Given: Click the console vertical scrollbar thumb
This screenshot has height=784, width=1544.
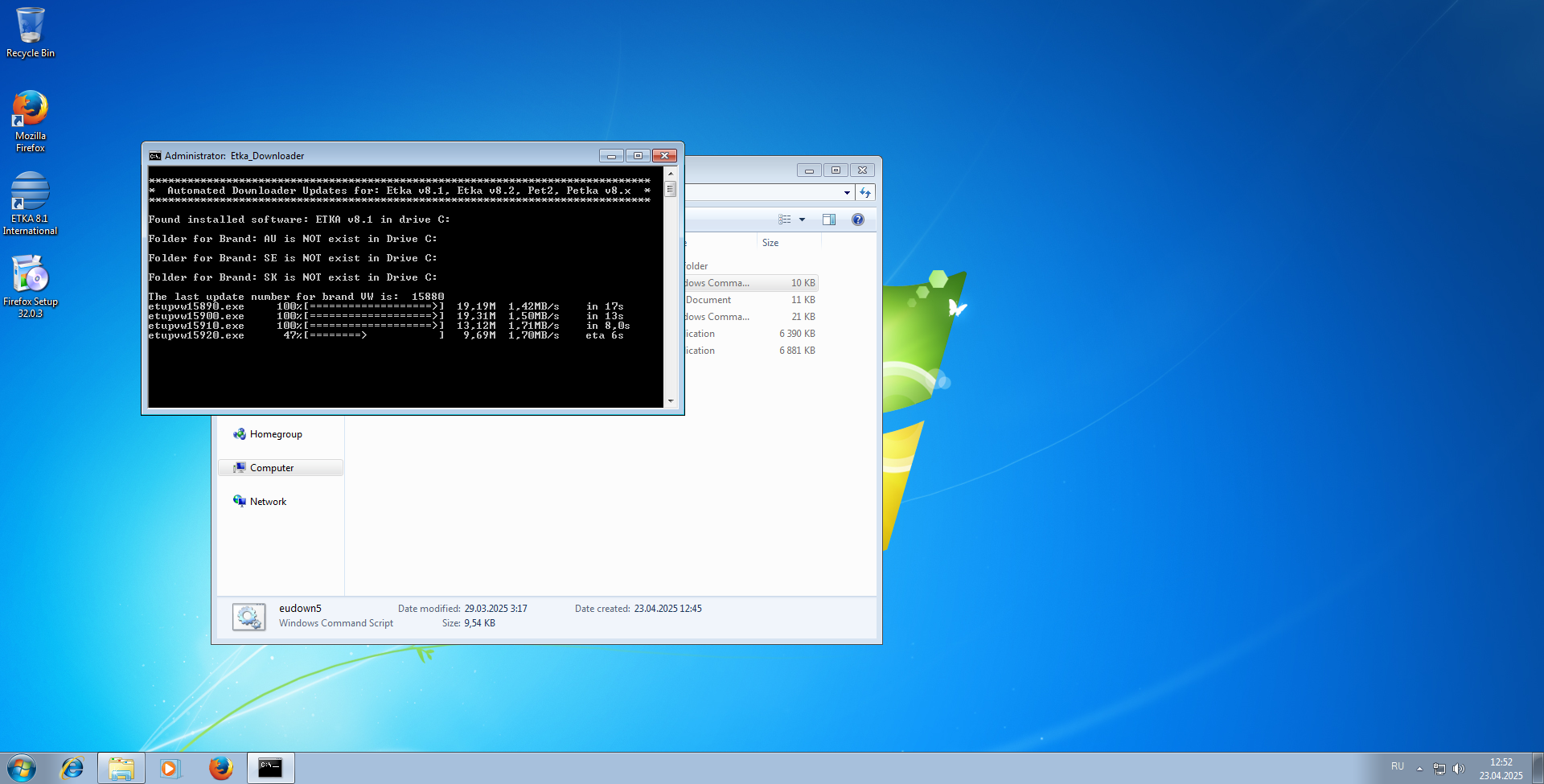Looking at the screenshot, I should pos(671,189).
